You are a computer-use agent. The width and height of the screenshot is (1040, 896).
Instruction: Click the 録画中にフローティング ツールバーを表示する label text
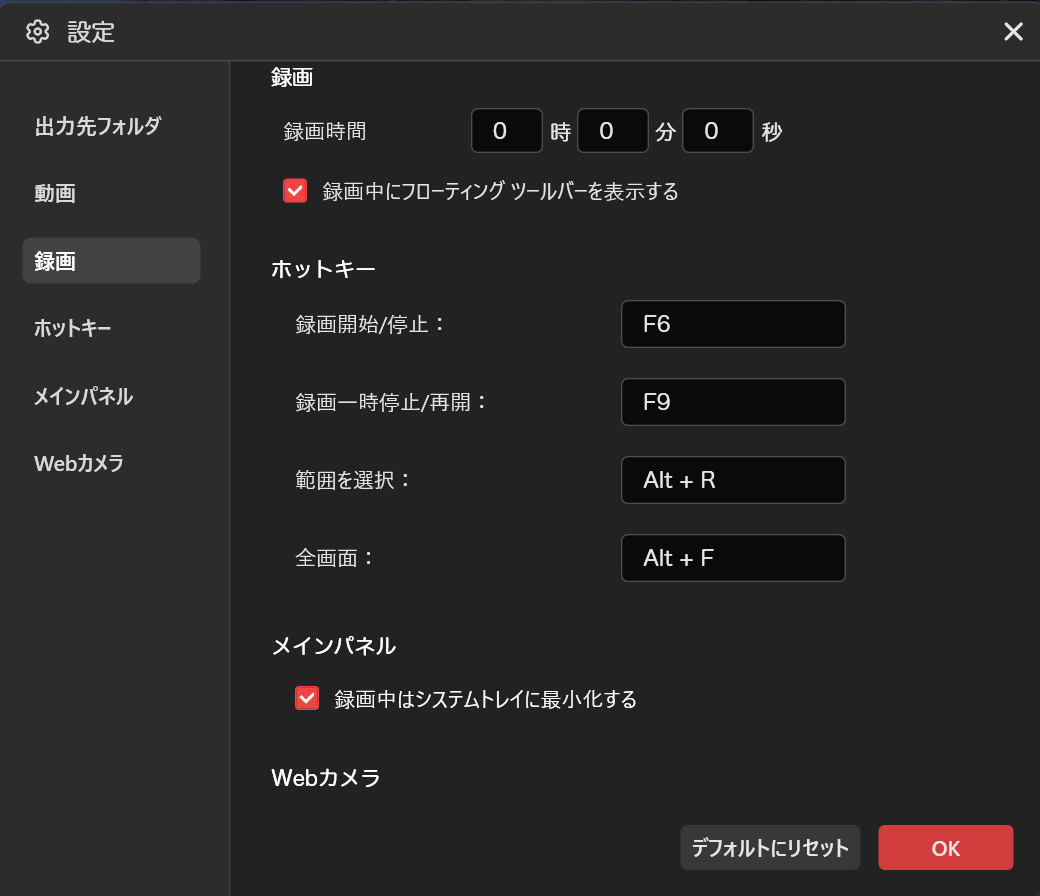pyautogui.click(x=500, y=191)
